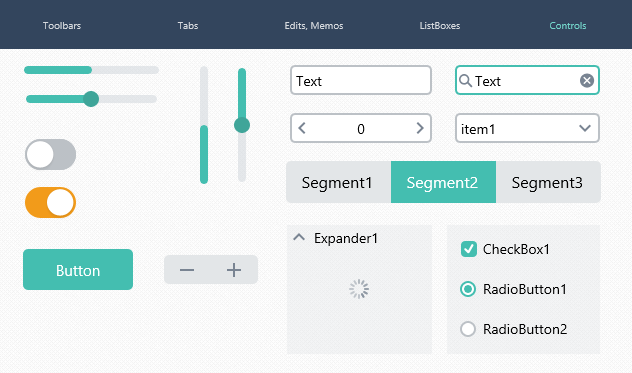Viewport: 632px width, 373px height.
Task: Click the minus icon button
Action: click(x=187, y=270)
